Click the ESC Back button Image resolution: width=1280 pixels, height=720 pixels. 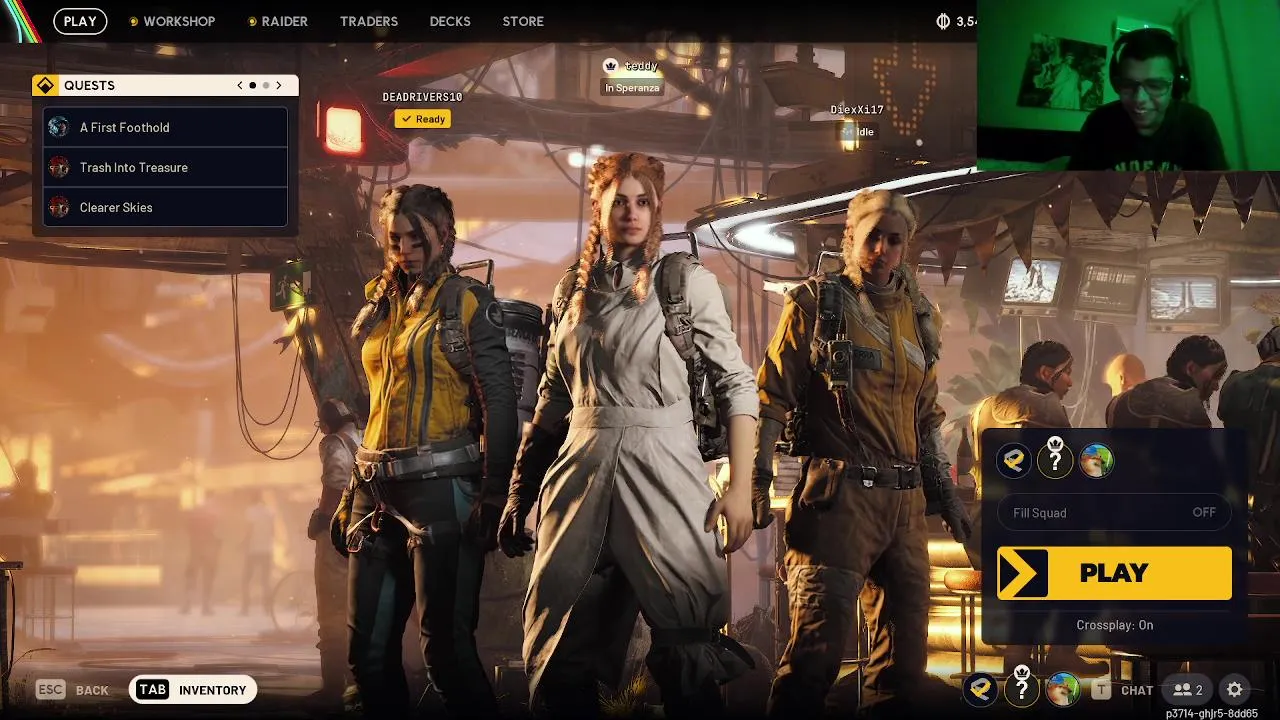[72, 690]
